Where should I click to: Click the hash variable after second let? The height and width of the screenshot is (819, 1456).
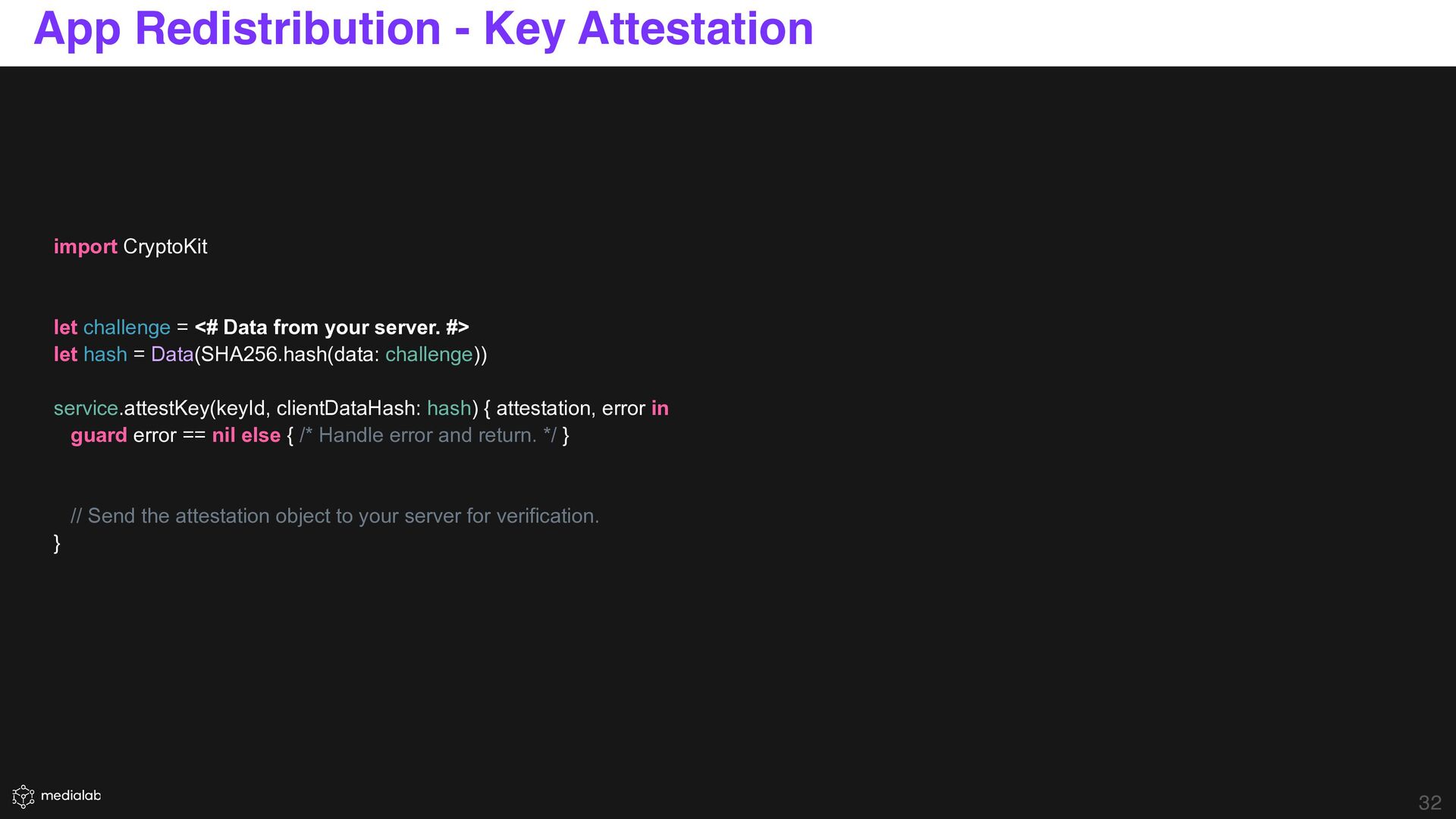(105, 354)
